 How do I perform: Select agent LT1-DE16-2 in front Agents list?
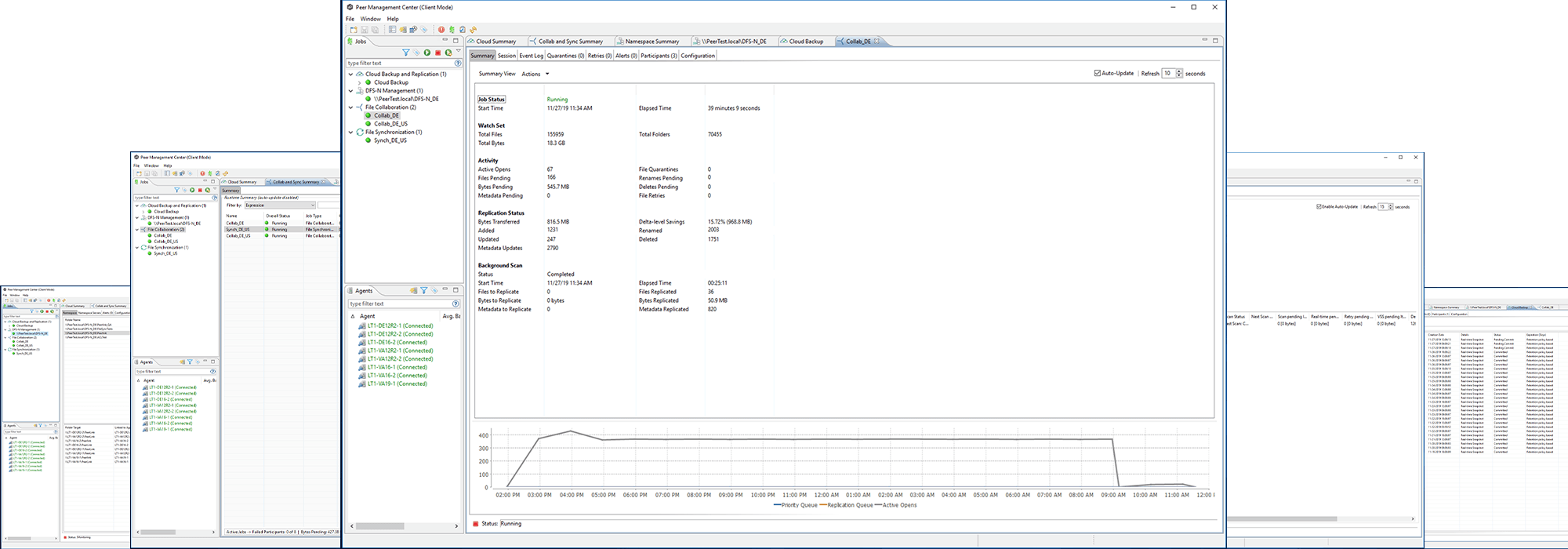point(397,342)
